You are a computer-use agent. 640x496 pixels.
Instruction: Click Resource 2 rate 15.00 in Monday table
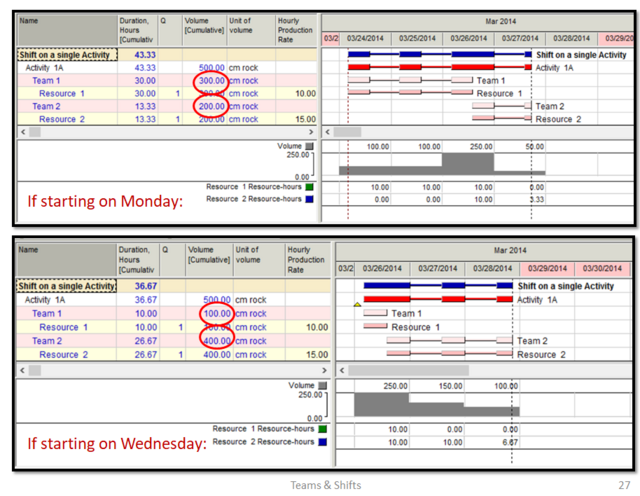(305, 119)
